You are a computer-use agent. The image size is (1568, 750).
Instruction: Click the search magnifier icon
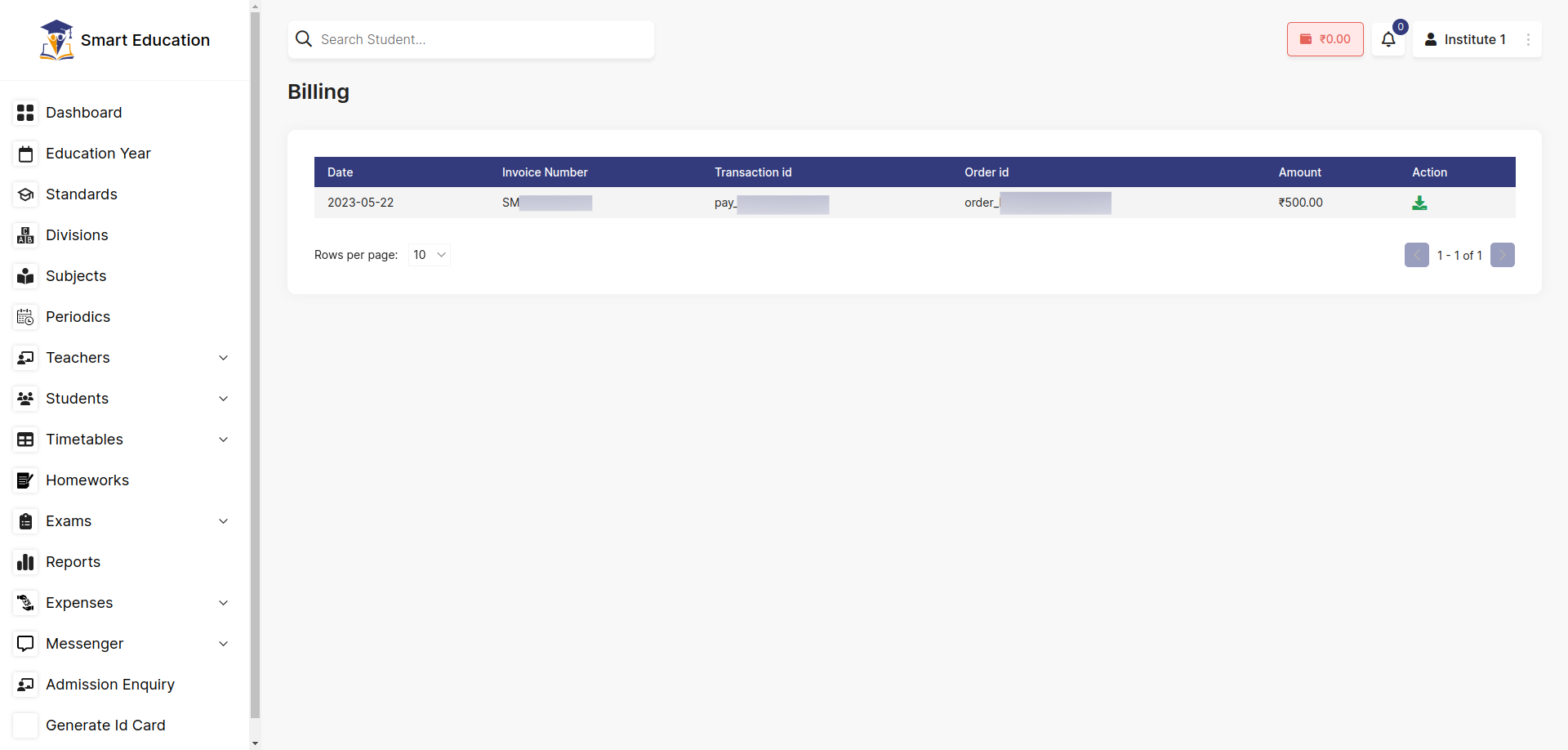[304, 39]
